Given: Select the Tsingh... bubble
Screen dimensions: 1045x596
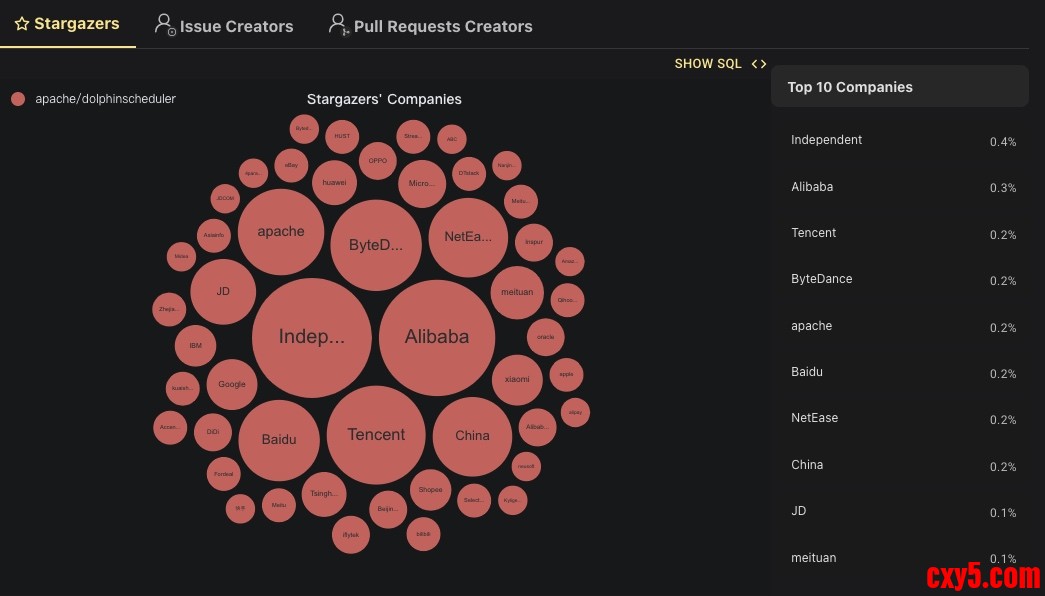Looking at the screenshot, I should pos(324,494).
